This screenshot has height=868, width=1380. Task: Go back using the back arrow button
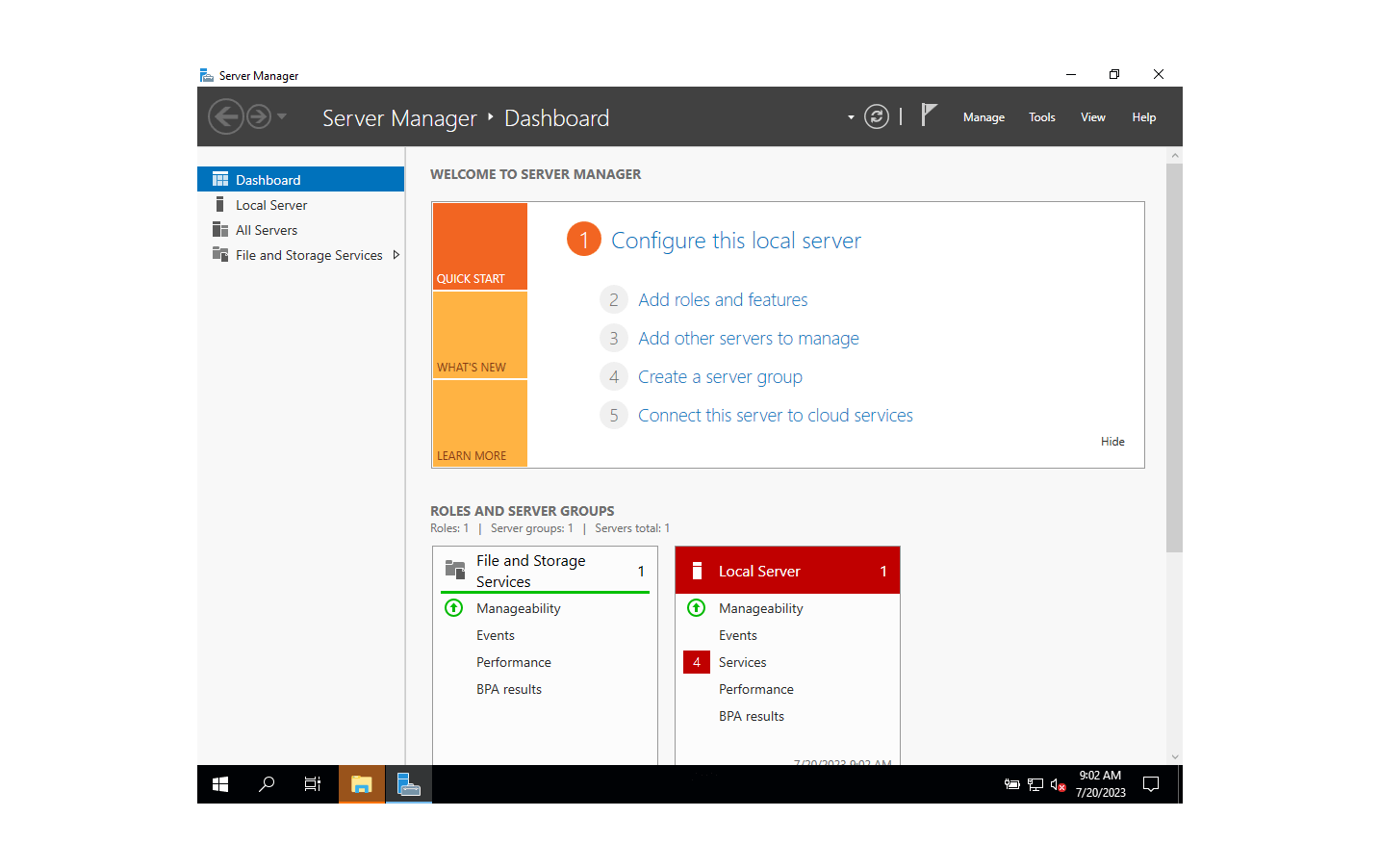pos(226,117)
